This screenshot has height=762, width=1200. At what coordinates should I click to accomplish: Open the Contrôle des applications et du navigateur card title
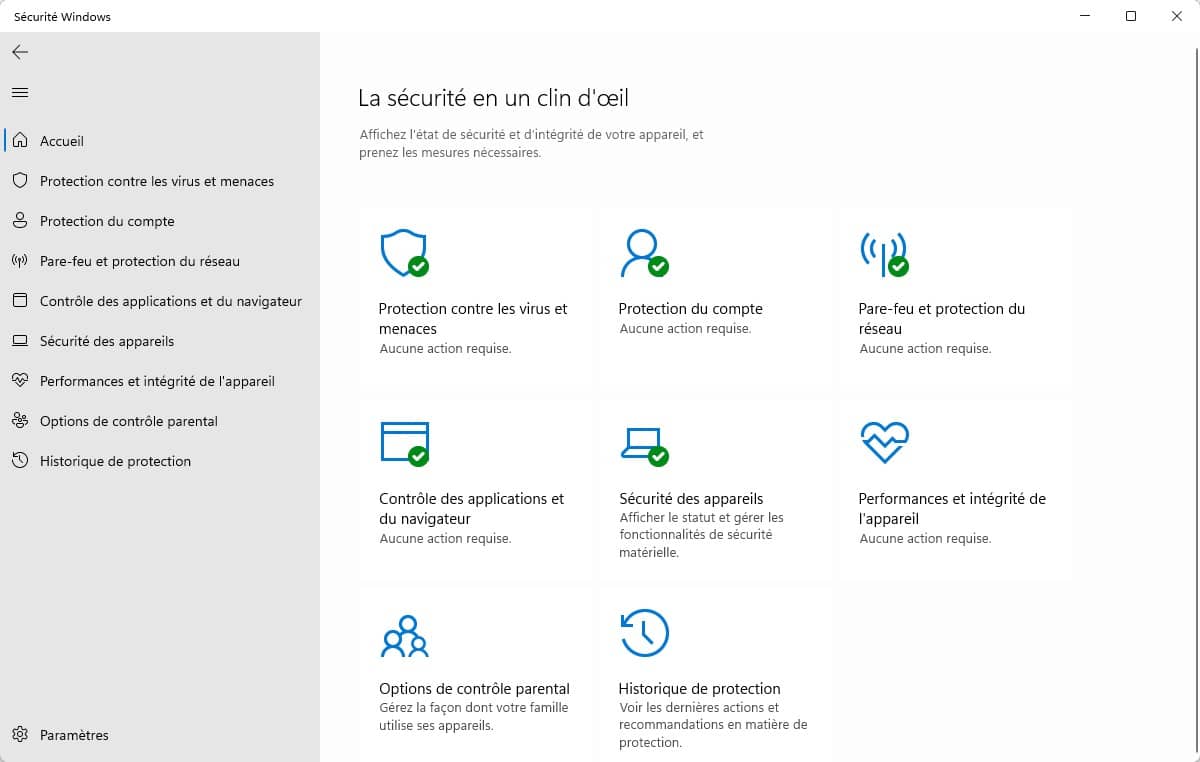point(471,509)
